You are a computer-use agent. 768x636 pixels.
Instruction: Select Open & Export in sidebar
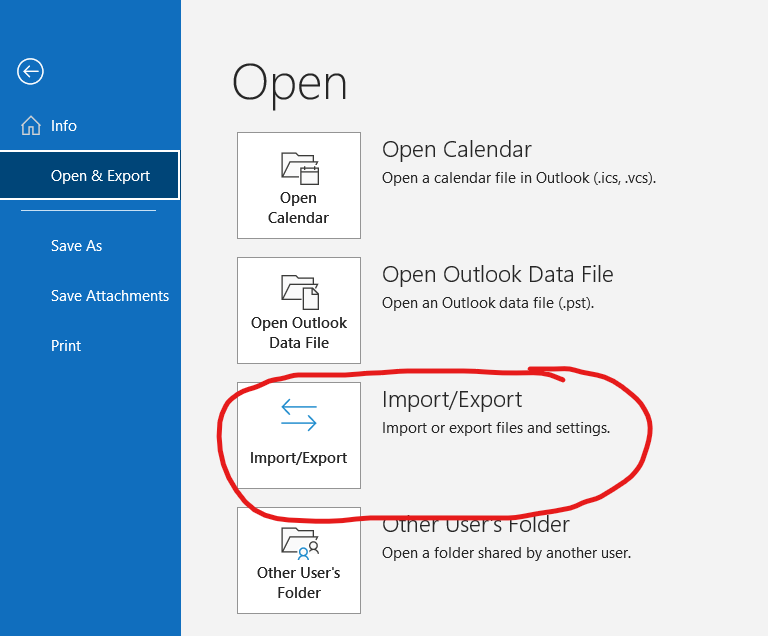[100, 176]
